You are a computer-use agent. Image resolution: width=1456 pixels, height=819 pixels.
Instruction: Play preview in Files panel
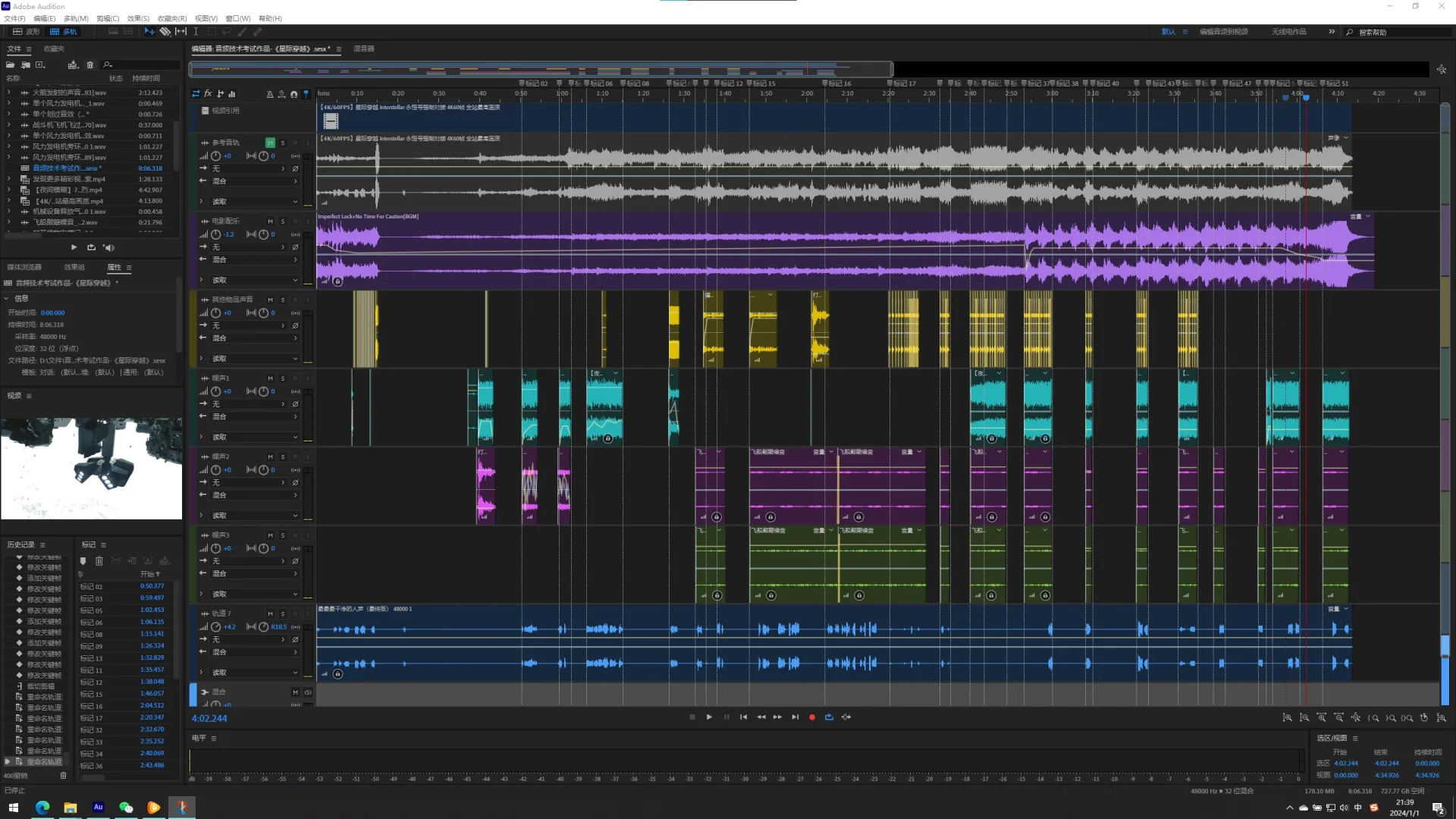click(x=74, y=247)
